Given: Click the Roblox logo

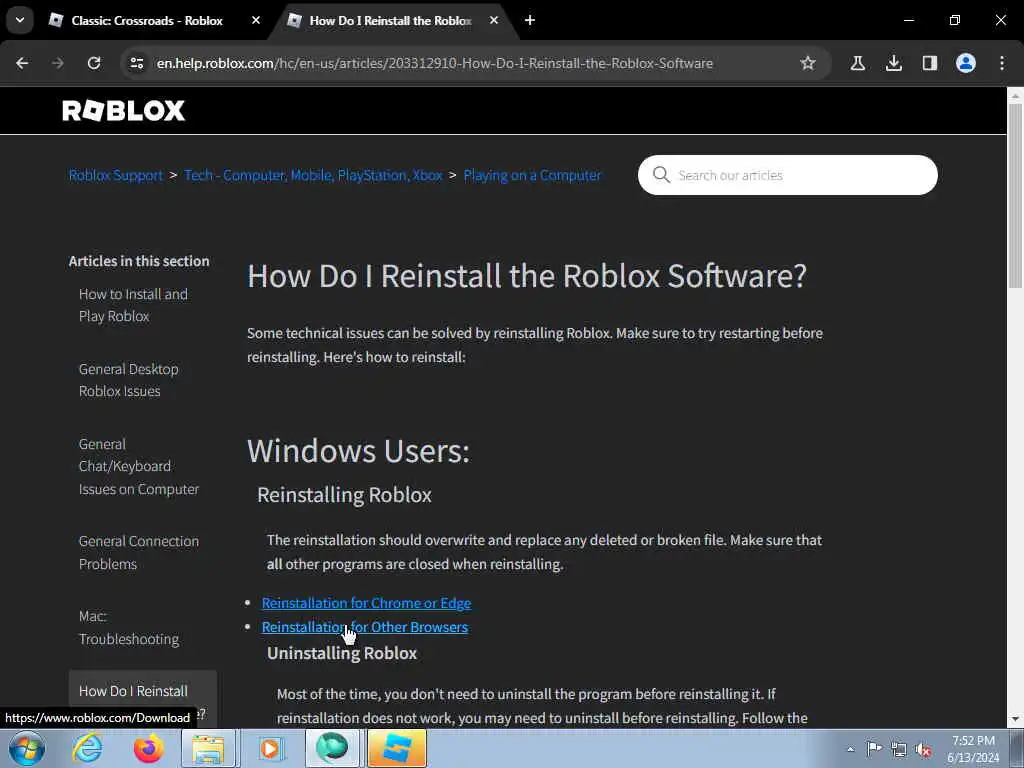Looking at the screenshot, I should (123, 111).
